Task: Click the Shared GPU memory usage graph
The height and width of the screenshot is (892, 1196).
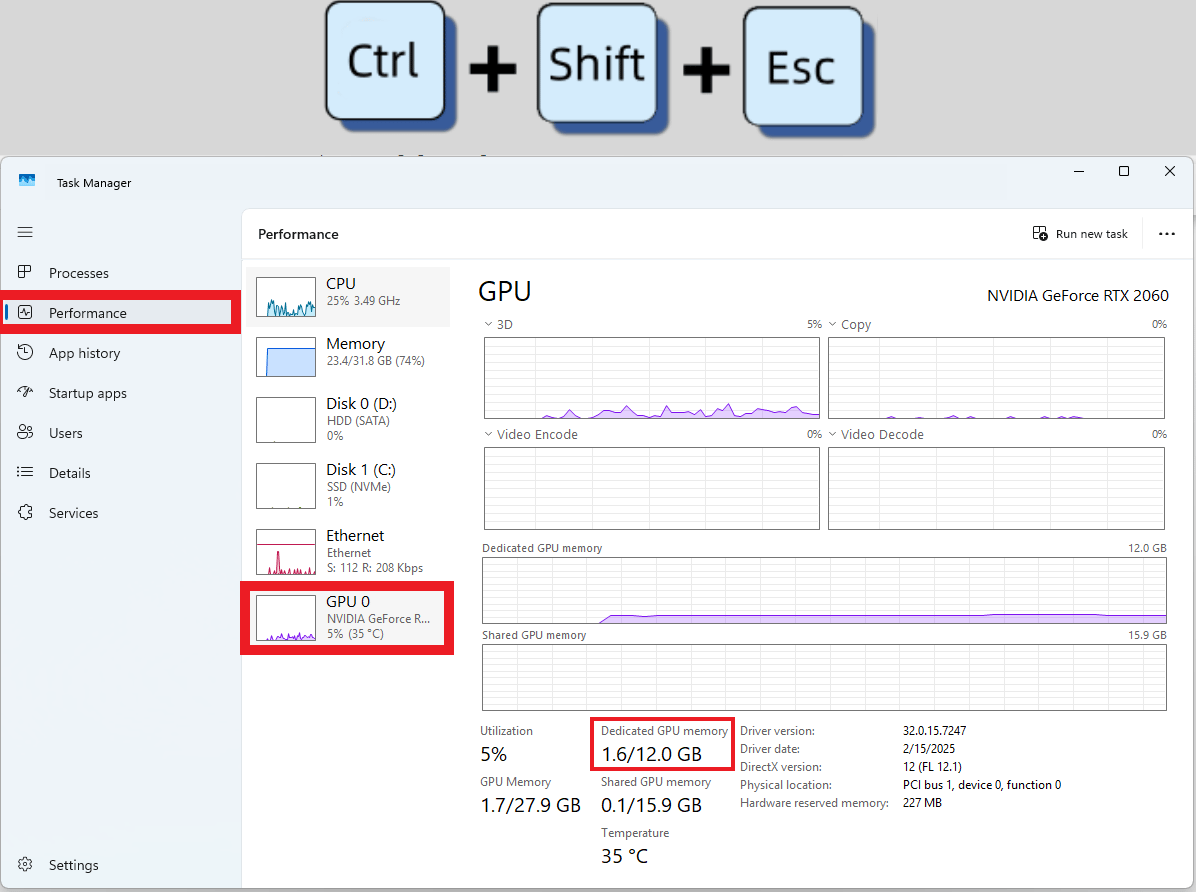Action: pos(824,678)
